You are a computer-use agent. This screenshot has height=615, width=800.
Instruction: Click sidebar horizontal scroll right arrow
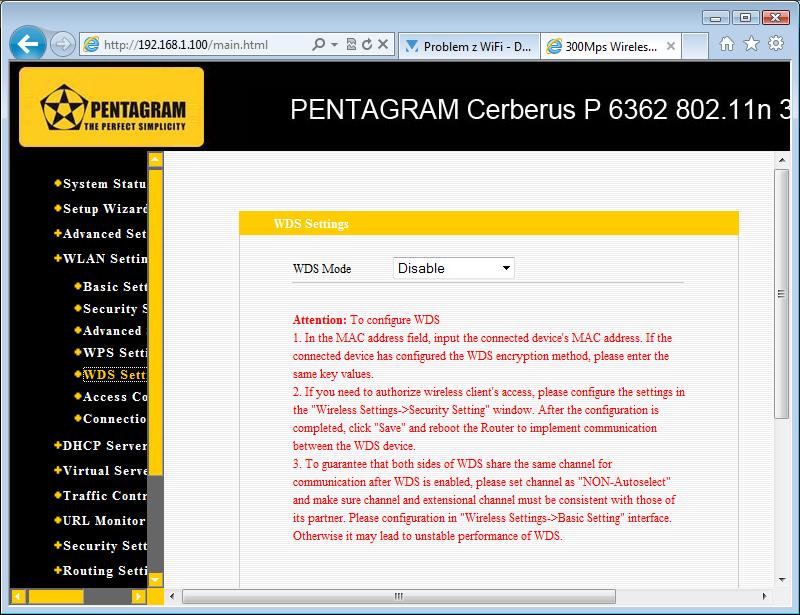[x=138, y=596]
